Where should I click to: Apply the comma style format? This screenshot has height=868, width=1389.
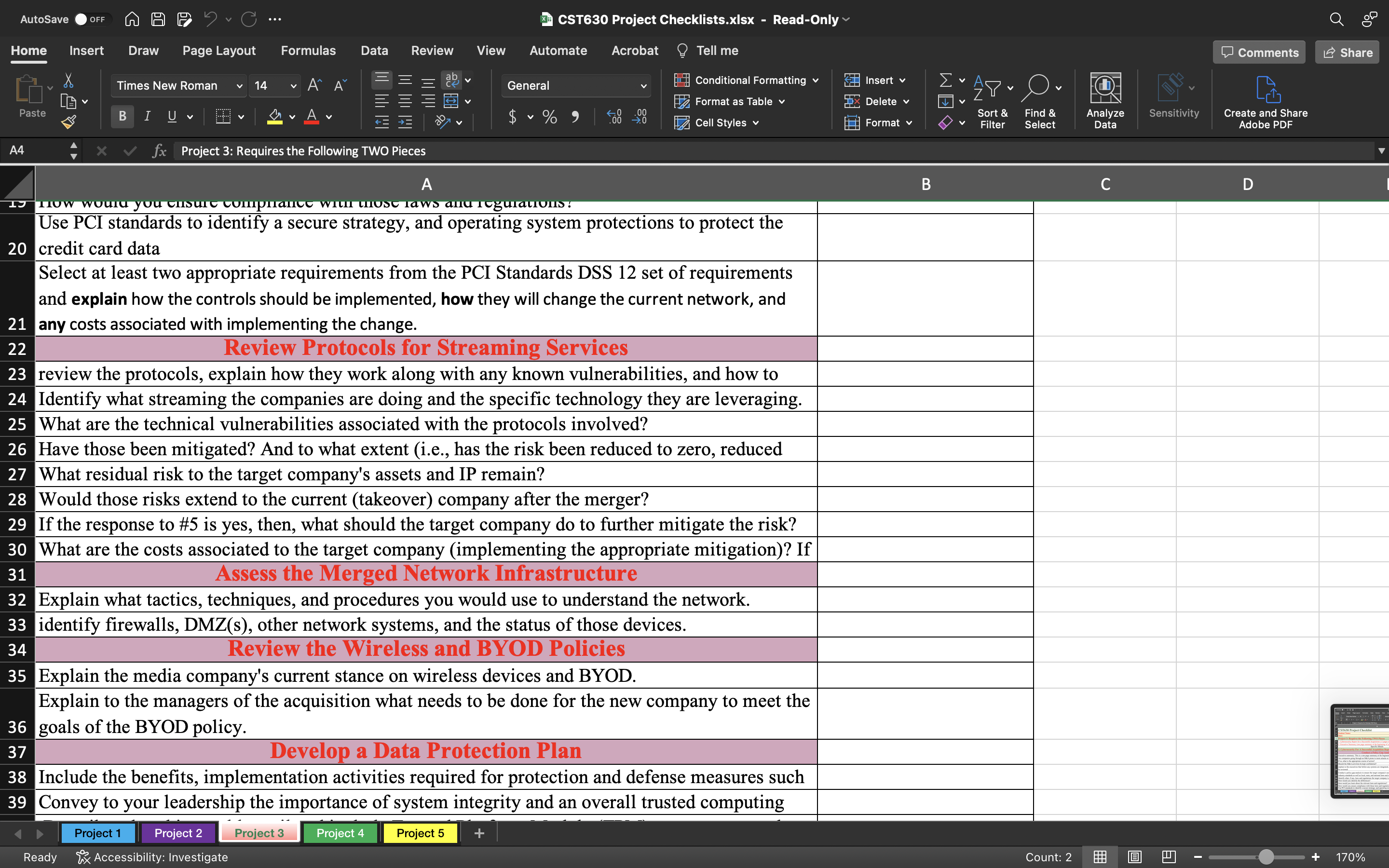(575, 117)
